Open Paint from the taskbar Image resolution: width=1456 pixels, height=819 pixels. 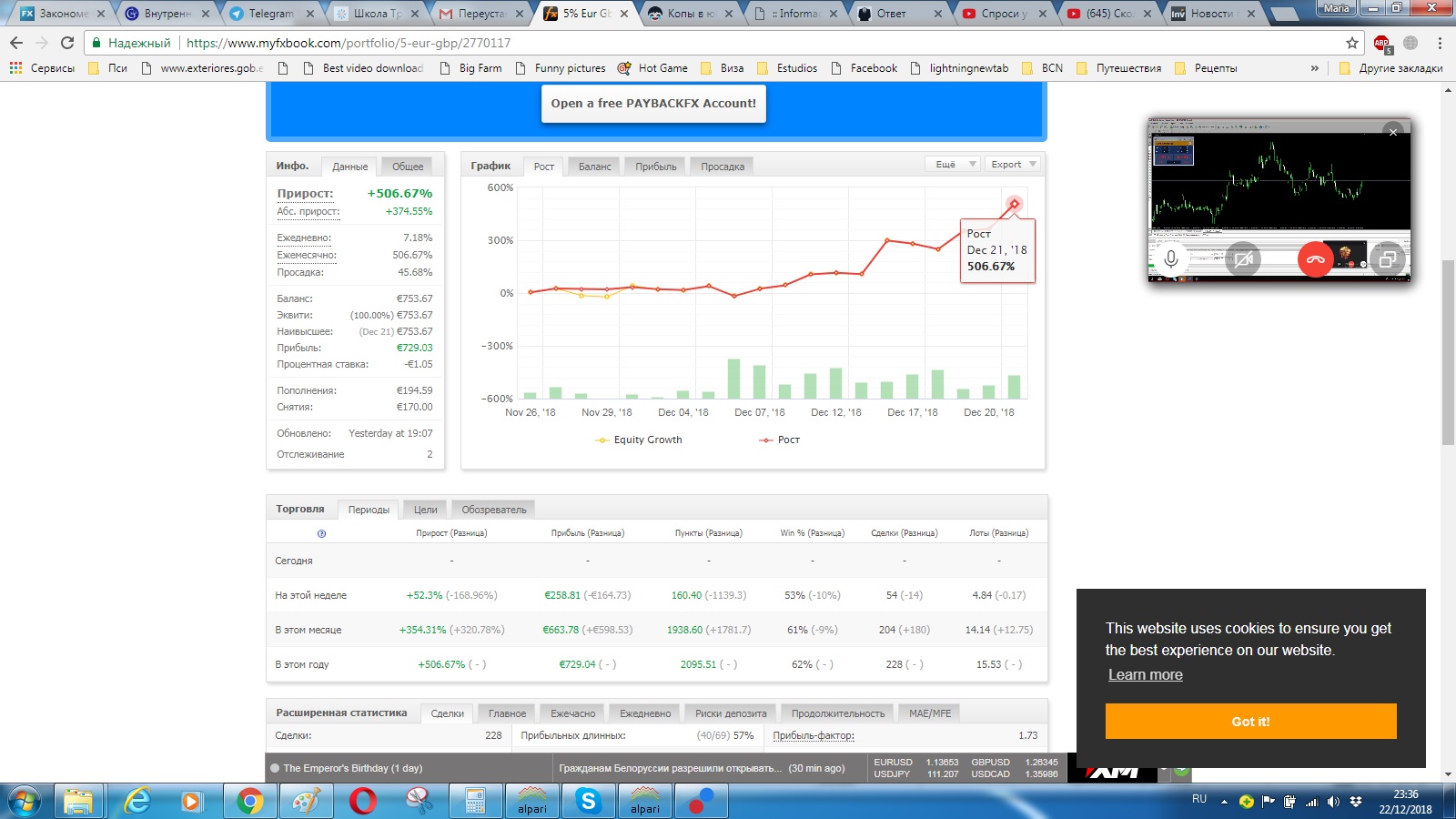point(306,801)
